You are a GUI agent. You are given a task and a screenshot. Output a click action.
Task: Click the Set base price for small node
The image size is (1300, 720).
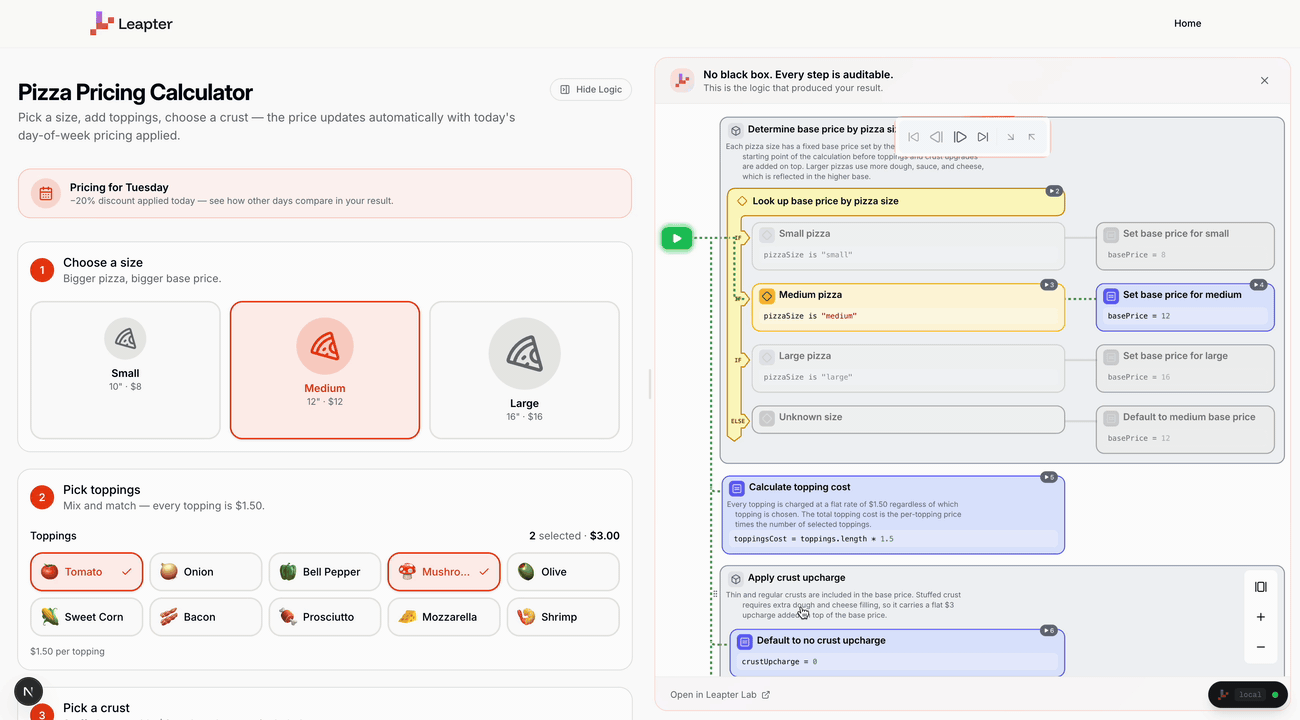click(x=1185, y=246)
